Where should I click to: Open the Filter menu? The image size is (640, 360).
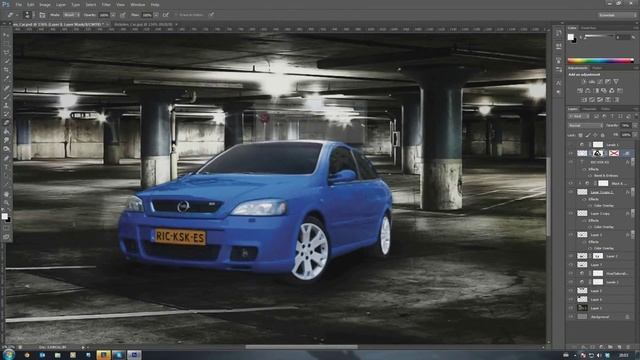click(x=106, y=4)
